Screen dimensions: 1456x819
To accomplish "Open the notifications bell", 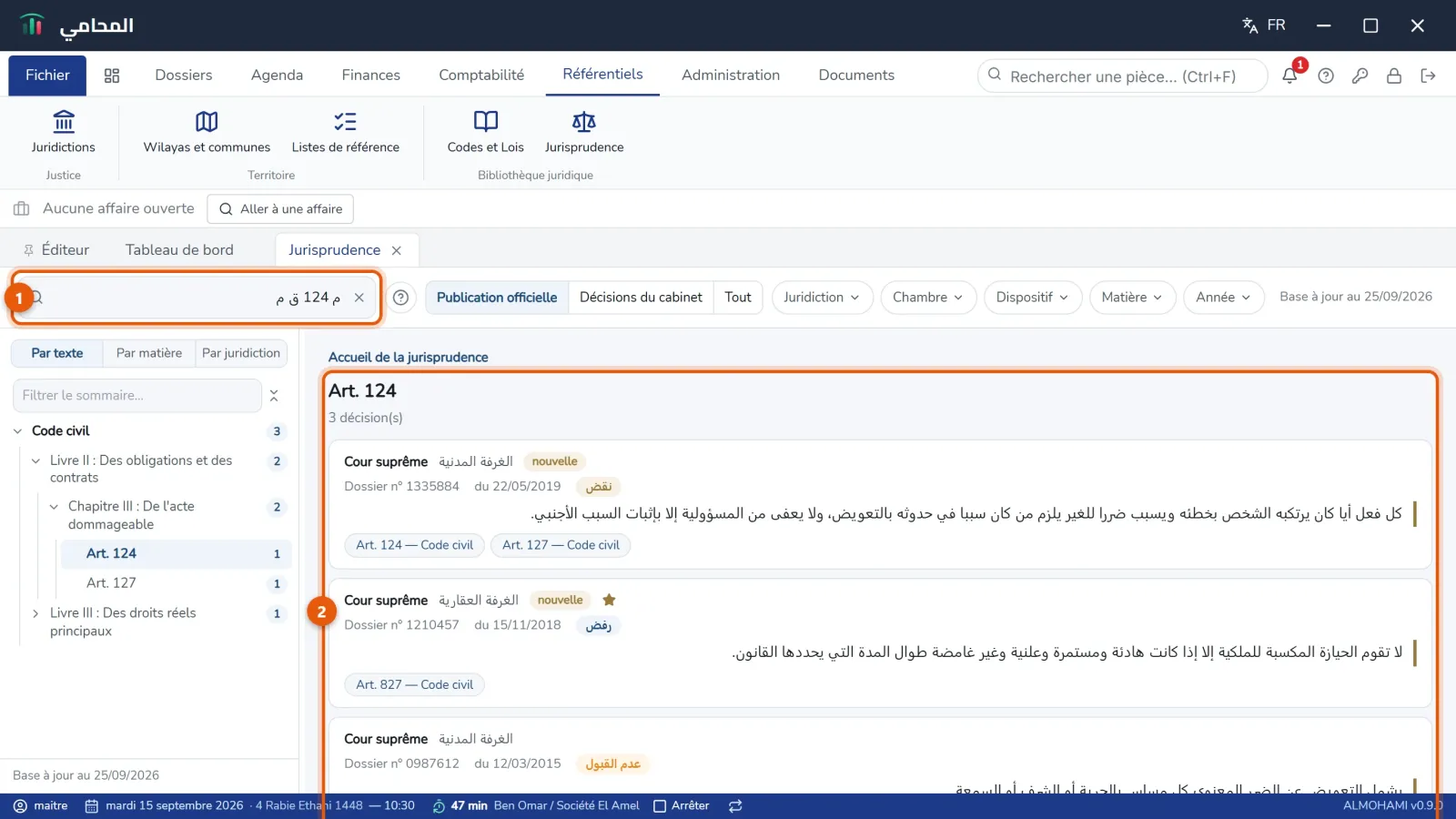I will tap(1289, 76).
